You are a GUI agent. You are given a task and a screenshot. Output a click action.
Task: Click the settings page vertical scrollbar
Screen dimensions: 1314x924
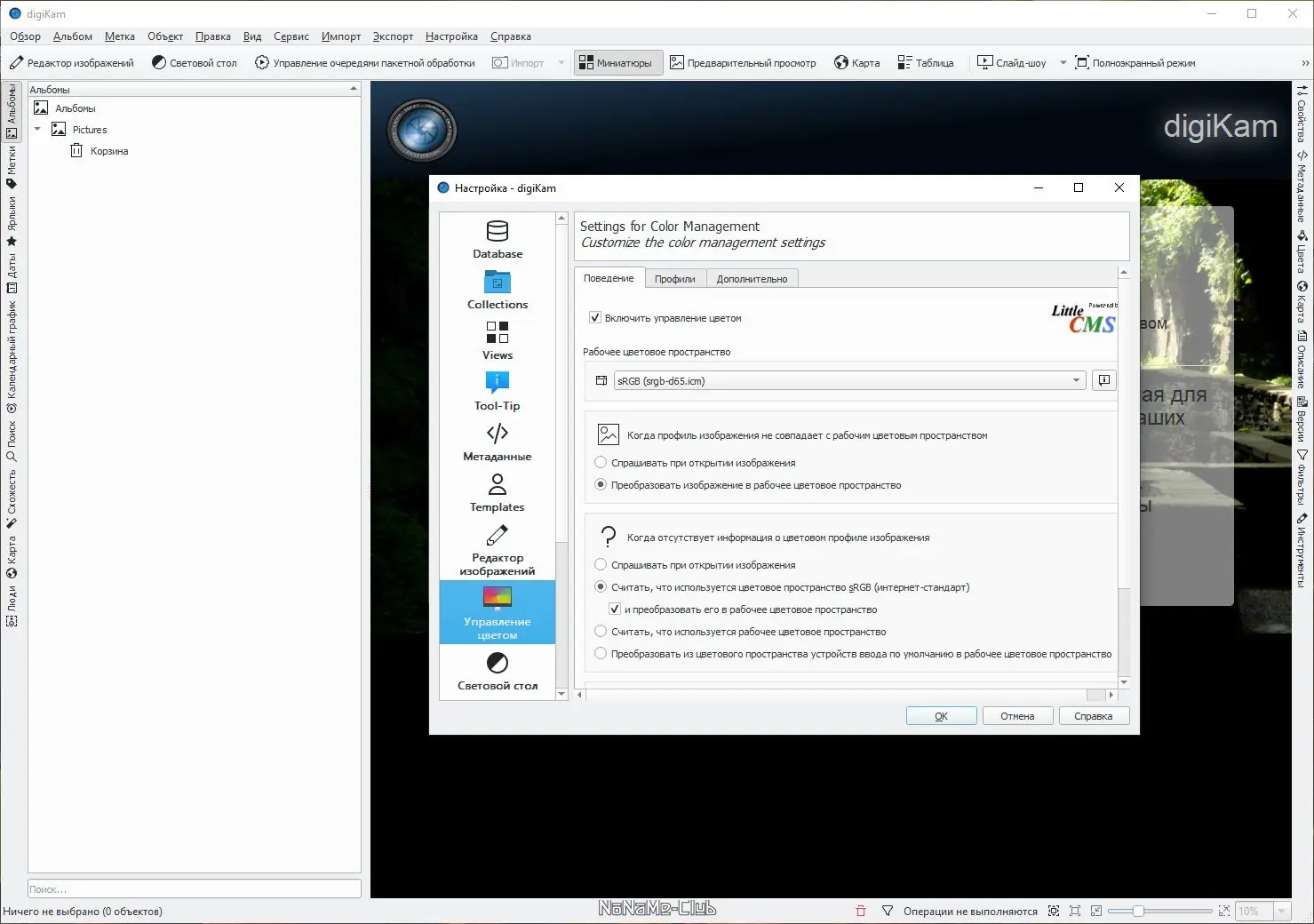click(x=1124, y=477)
